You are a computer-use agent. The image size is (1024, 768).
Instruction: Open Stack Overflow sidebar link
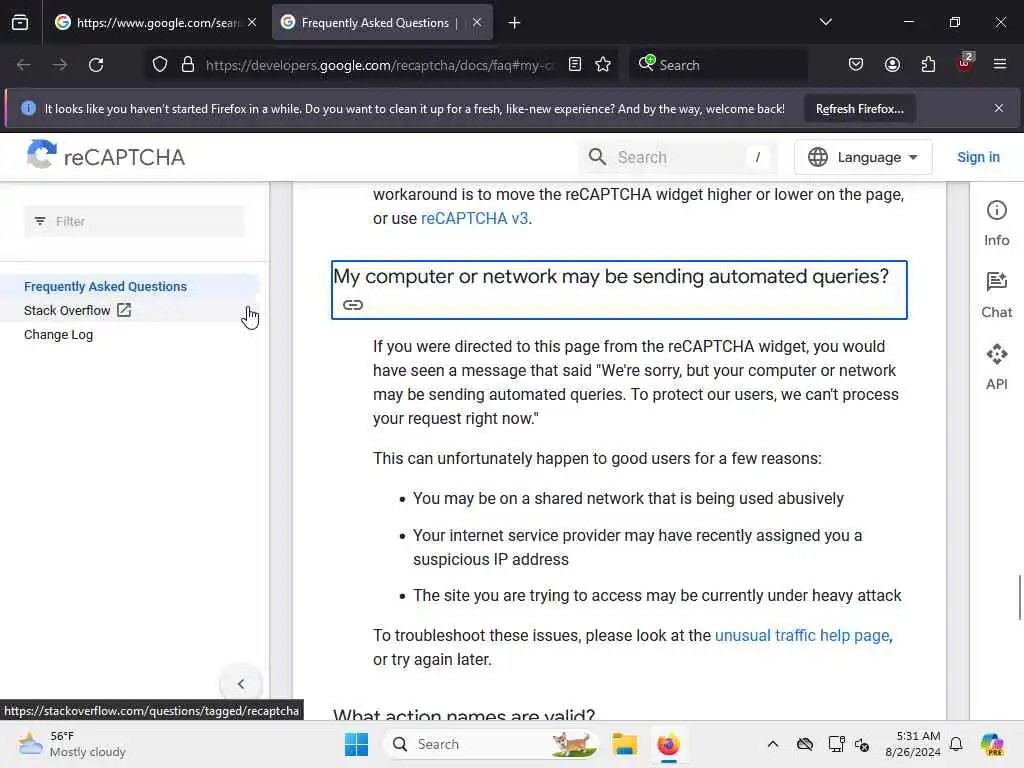click(x=78, y=310)
